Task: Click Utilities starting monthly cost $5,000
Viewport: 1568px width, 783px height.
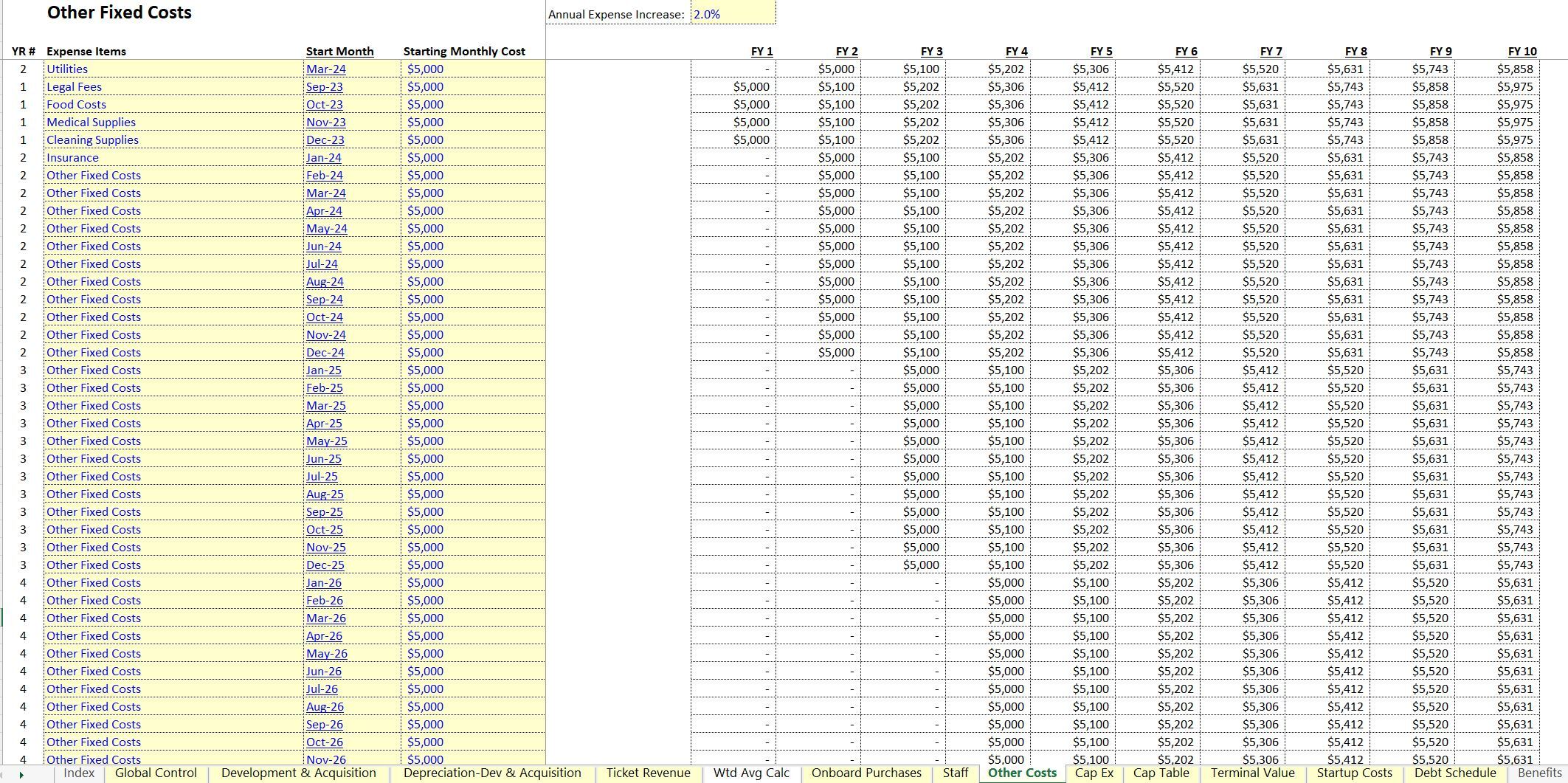Action: (474, 69)
